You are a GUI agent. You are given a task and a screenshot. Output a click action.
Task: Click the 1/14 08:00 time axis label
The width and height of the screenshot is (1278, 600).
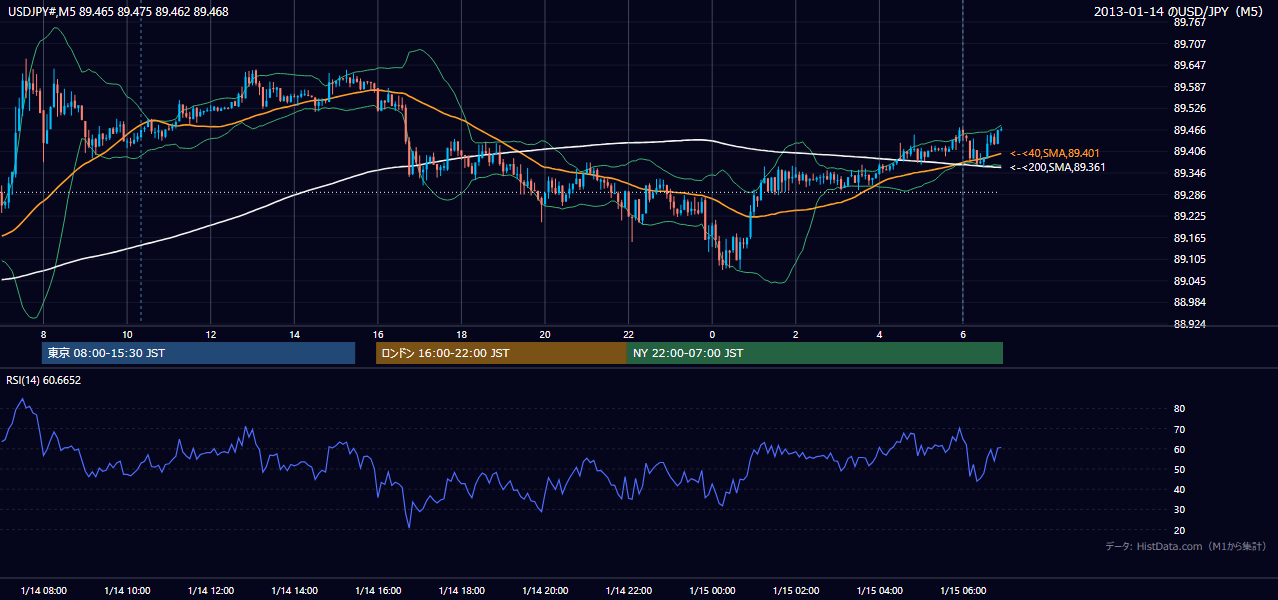tap(43, 591)
